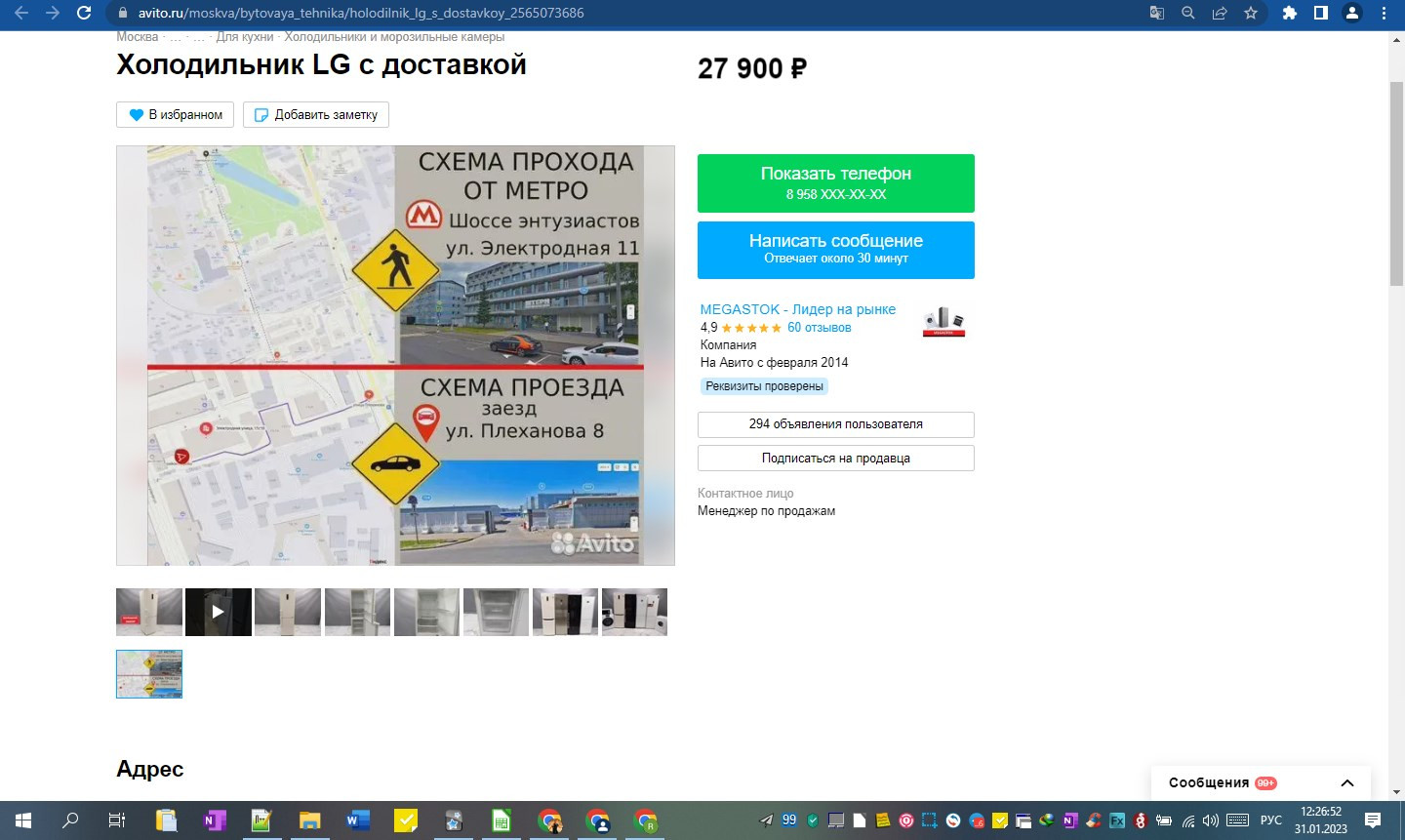Expand the 'Сообщения' chat panel chevron
Viewport: 1405px width, 840px height.
click(x=1347, y=782)
